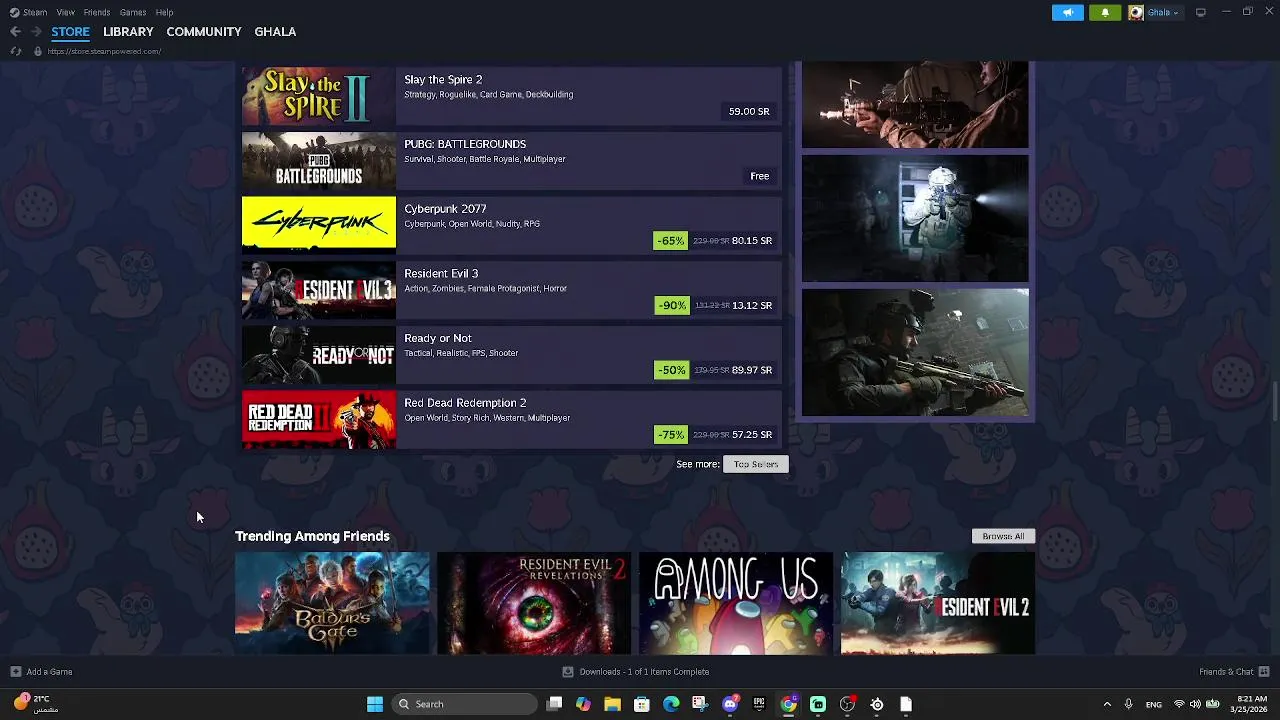Expand the Ghala account dropdown
1280x720 pixels.
[1162, 12]
